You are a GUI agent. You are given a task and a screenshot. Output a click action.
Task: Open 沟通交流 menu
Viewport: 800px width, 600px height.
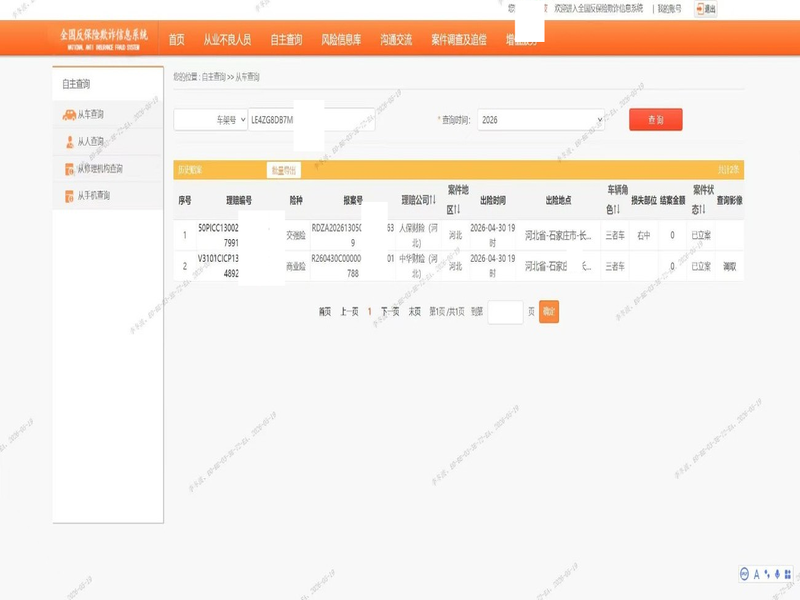coord(396,39)
